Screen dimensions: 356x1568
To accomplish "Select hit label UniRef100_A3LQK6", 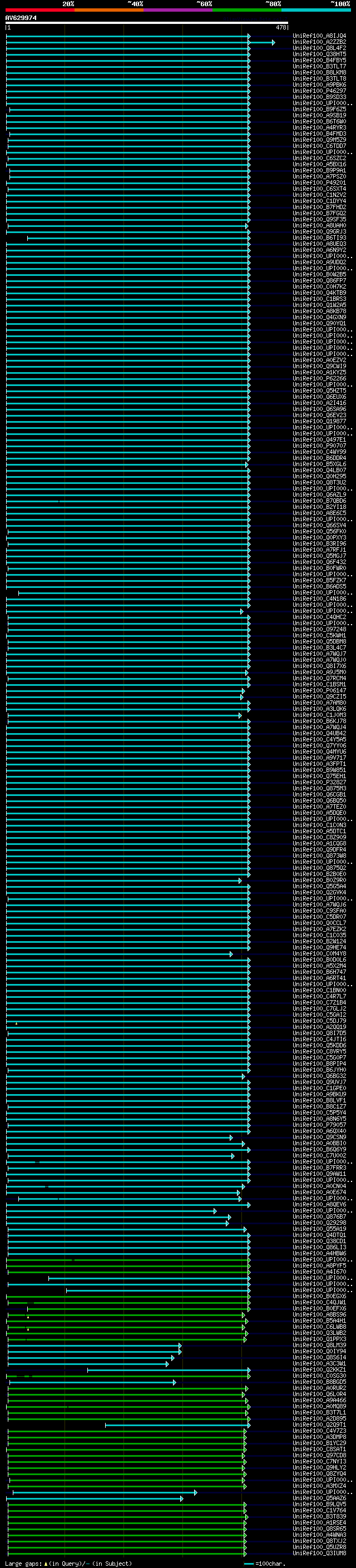I will pyautogui.click(x=319, y=709).
